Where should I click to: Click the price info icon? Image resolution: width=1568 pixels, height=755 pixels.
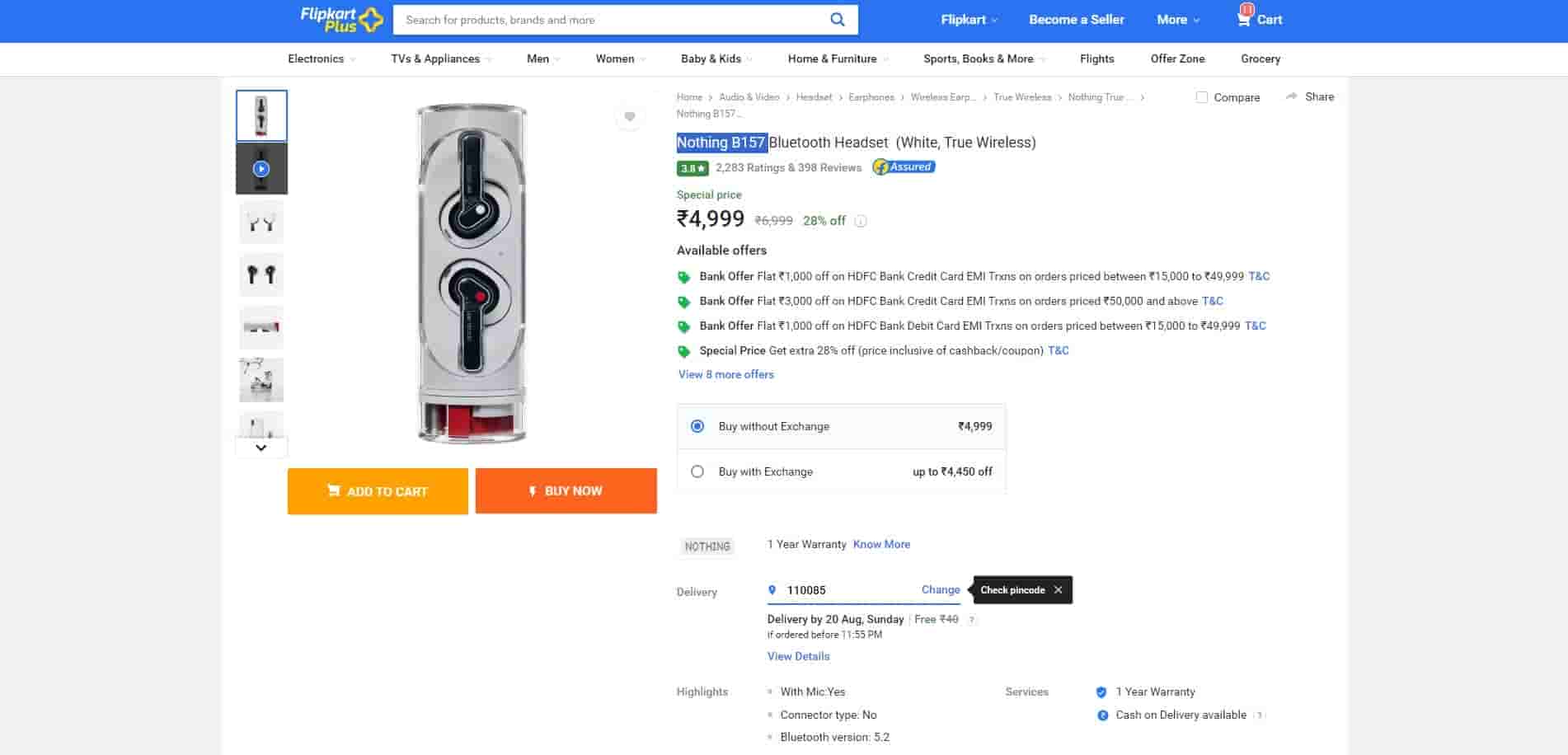point(861,221)
